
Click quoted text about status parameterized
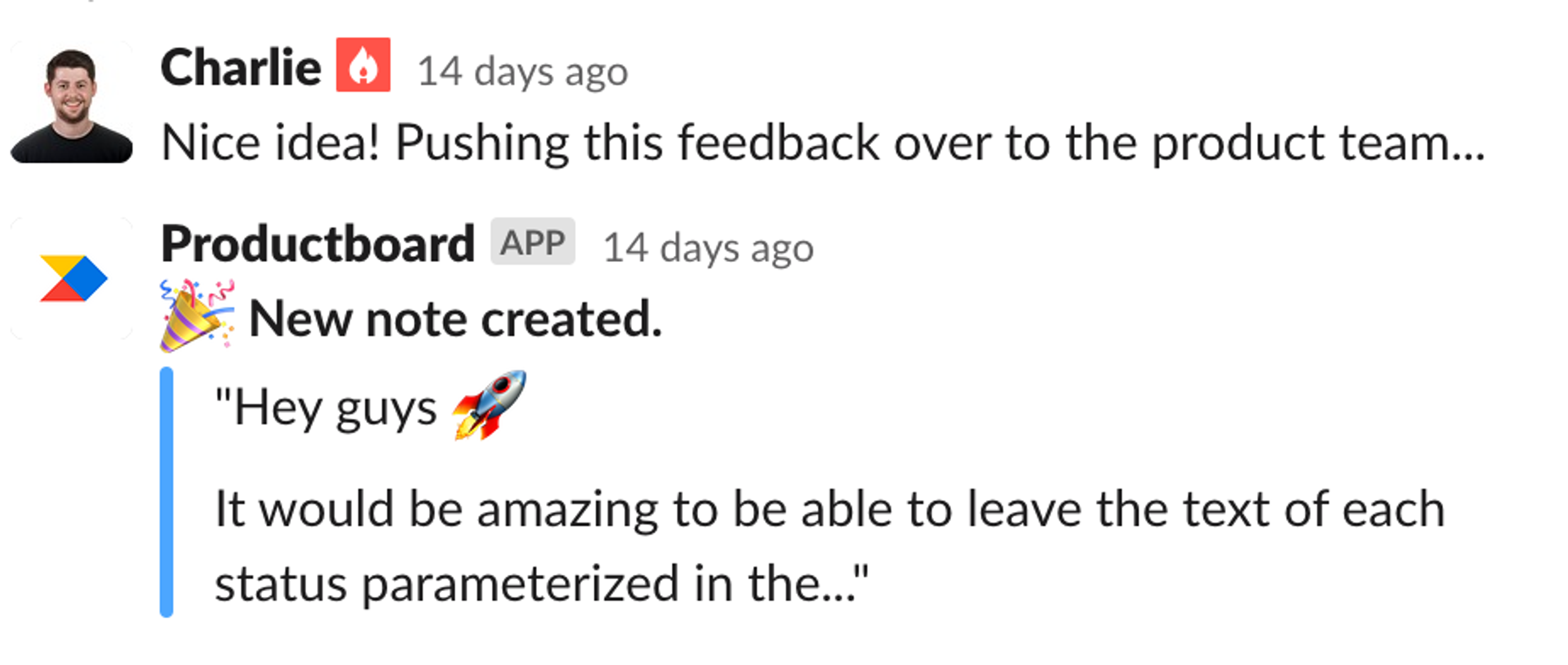[542, 583]
